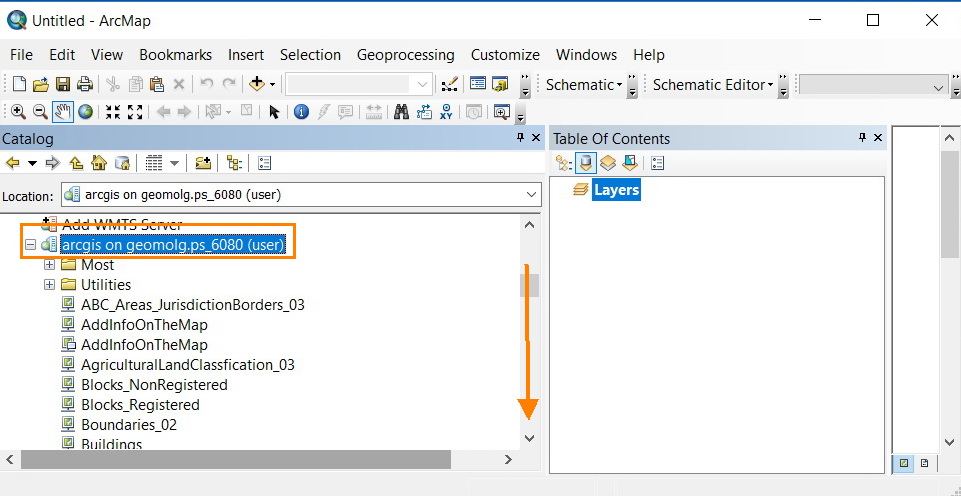The height and width of the screenshot is (496, 961).
Task: Go to default geodatabase in Catalog
Action: point(123,163)
